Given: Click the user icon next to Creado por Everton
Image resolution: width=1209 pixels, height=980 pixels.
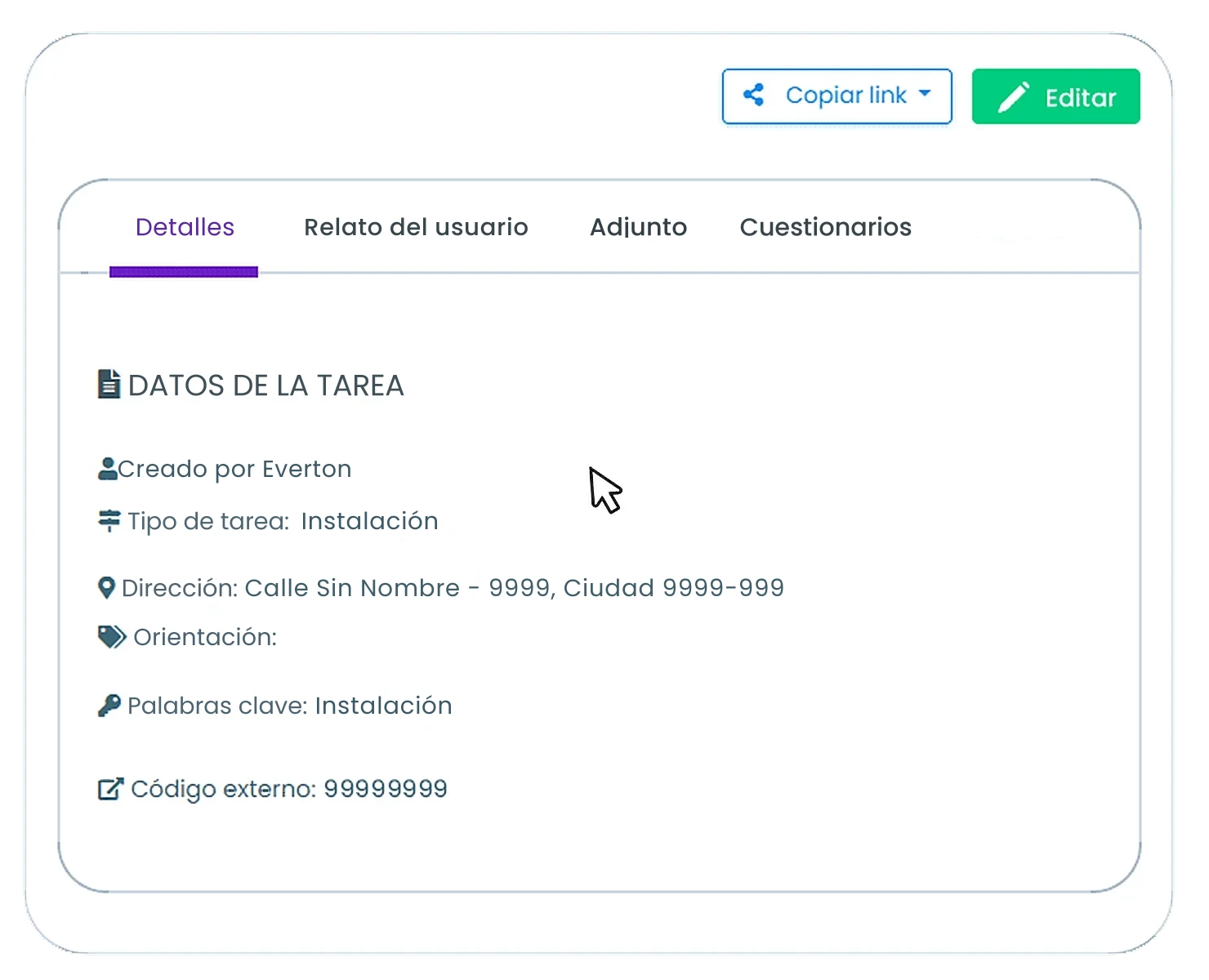Looking at the screenshot, I should pyautogui.click(x=107, y=469).
